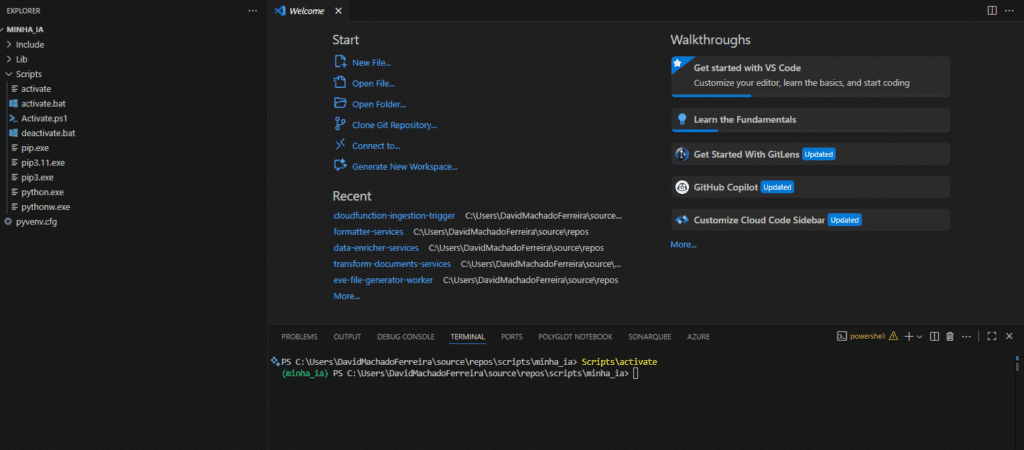Maximize the terminal panel size
This screenshot has width=1024, height=450.
tap(991, 337)
